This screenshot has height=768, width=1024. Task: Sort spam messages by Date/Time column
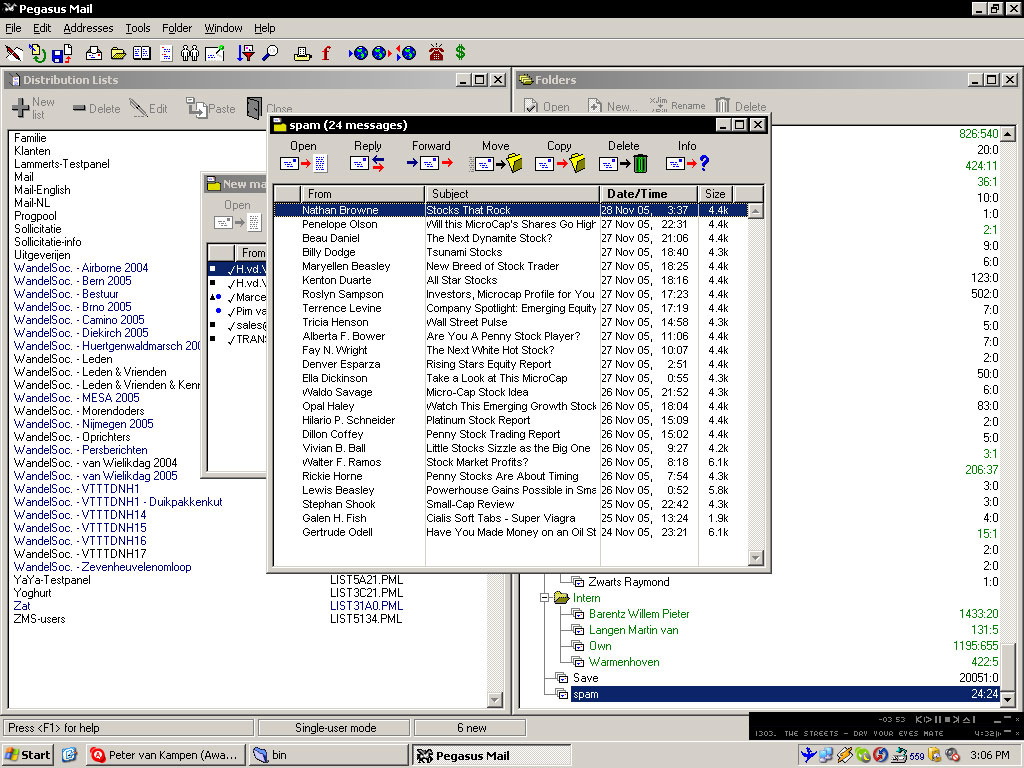coord(648,194)
